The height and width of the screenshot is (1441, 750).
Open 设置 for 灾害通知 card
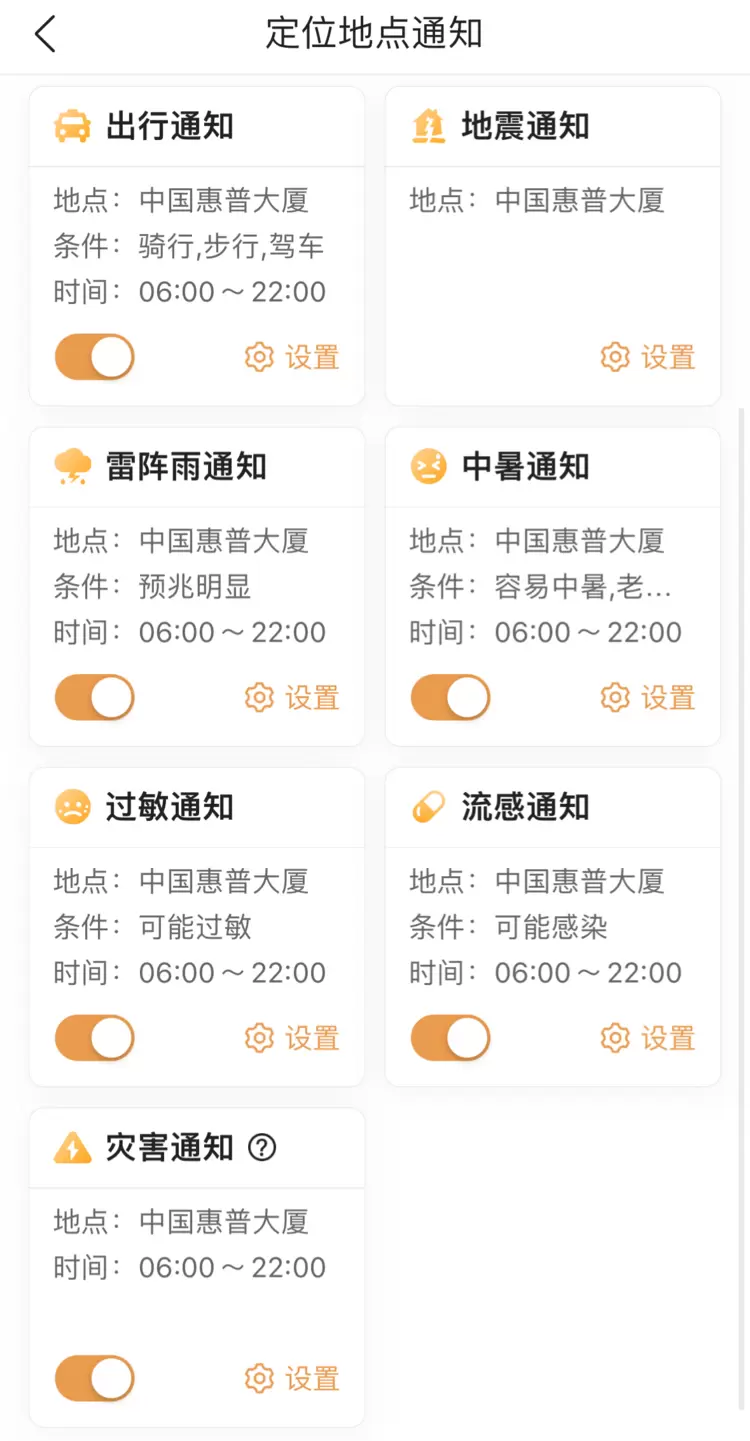click(x=292, y=1378)
